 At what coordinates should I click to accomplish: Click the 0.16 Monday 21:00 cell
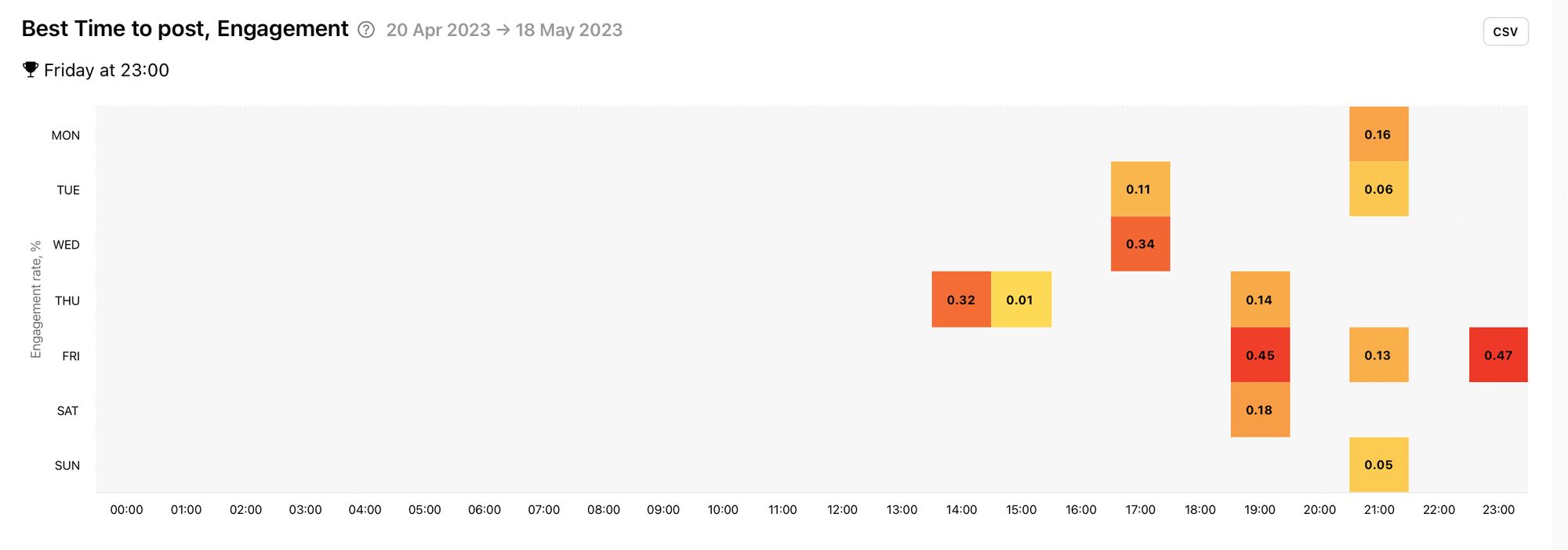point(1378,134)
